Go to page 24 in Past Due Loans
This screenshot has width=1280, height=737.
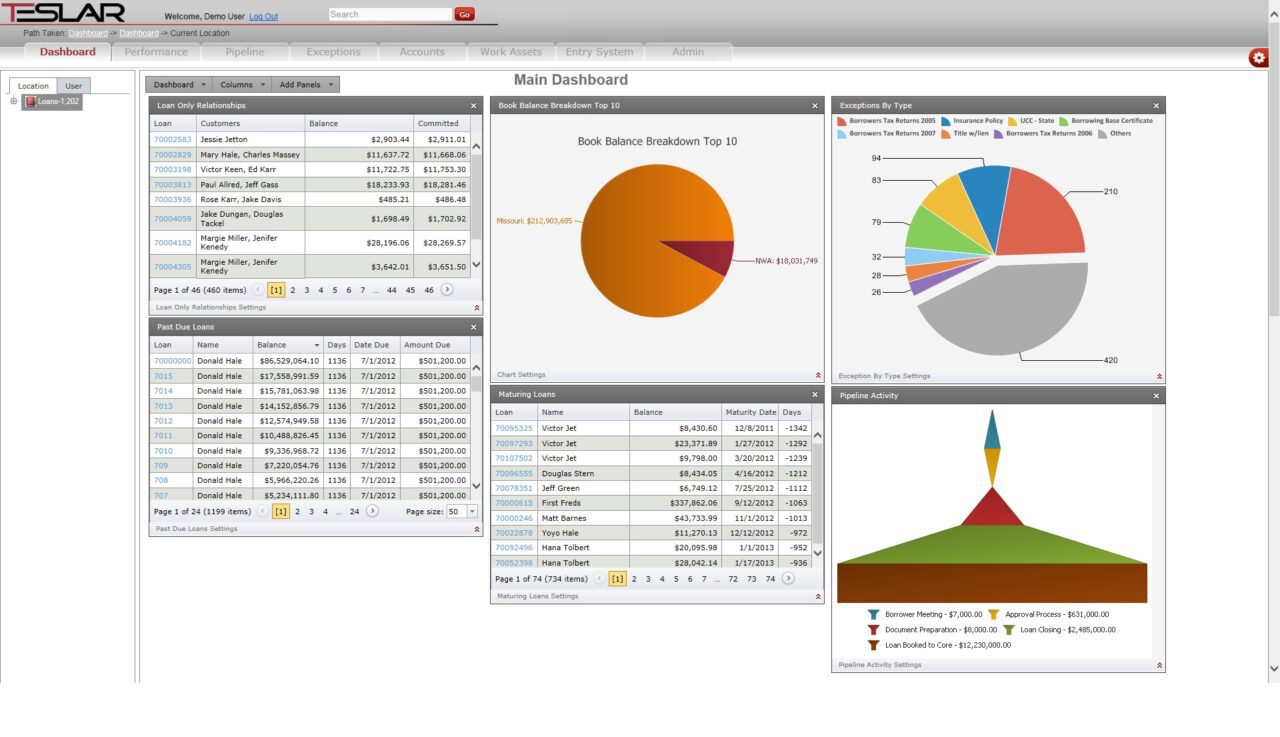[x=354, y=511]
